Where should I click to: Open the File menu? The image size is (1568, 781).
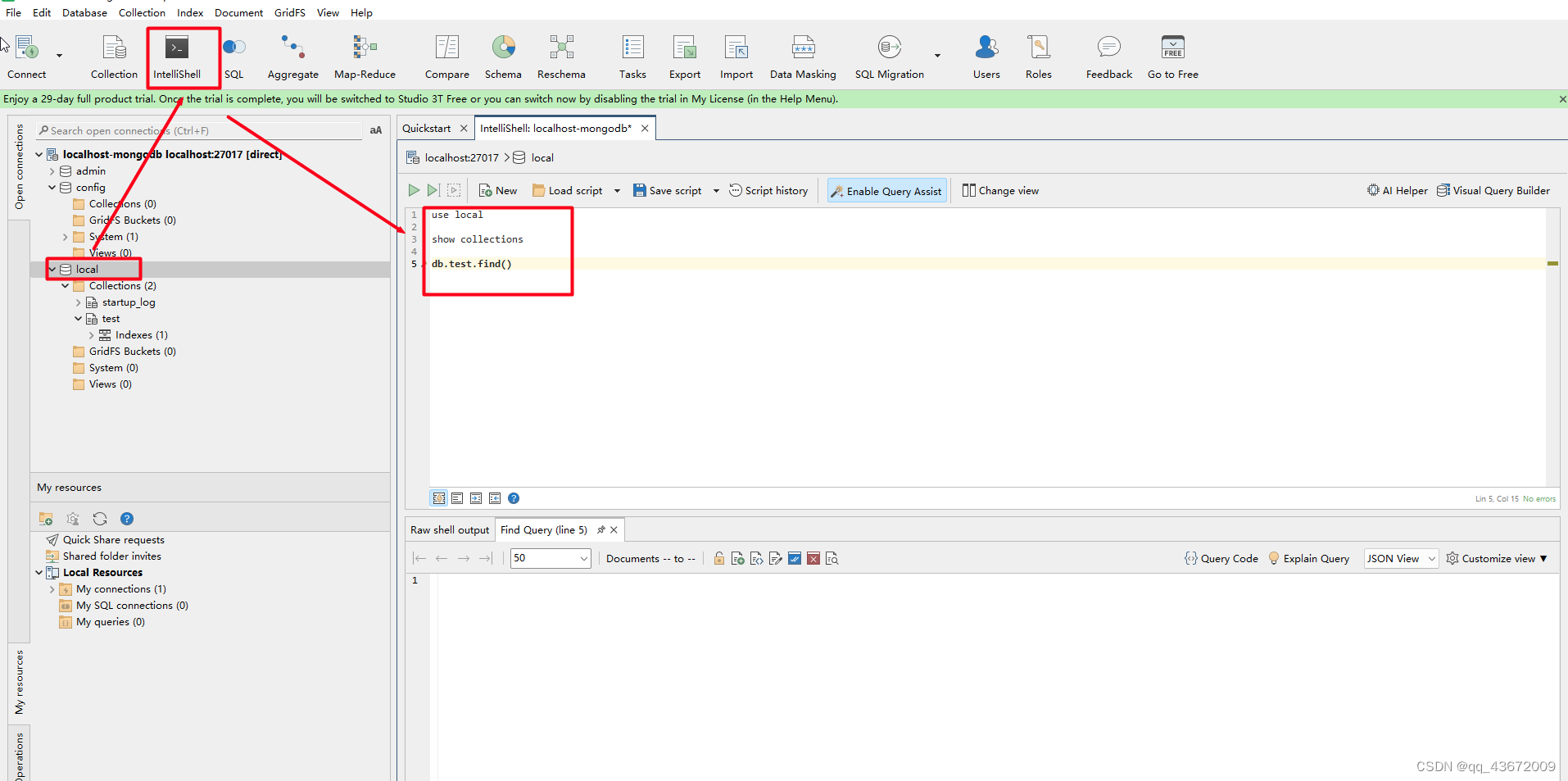pyautogui.click(x=13, y=12)
